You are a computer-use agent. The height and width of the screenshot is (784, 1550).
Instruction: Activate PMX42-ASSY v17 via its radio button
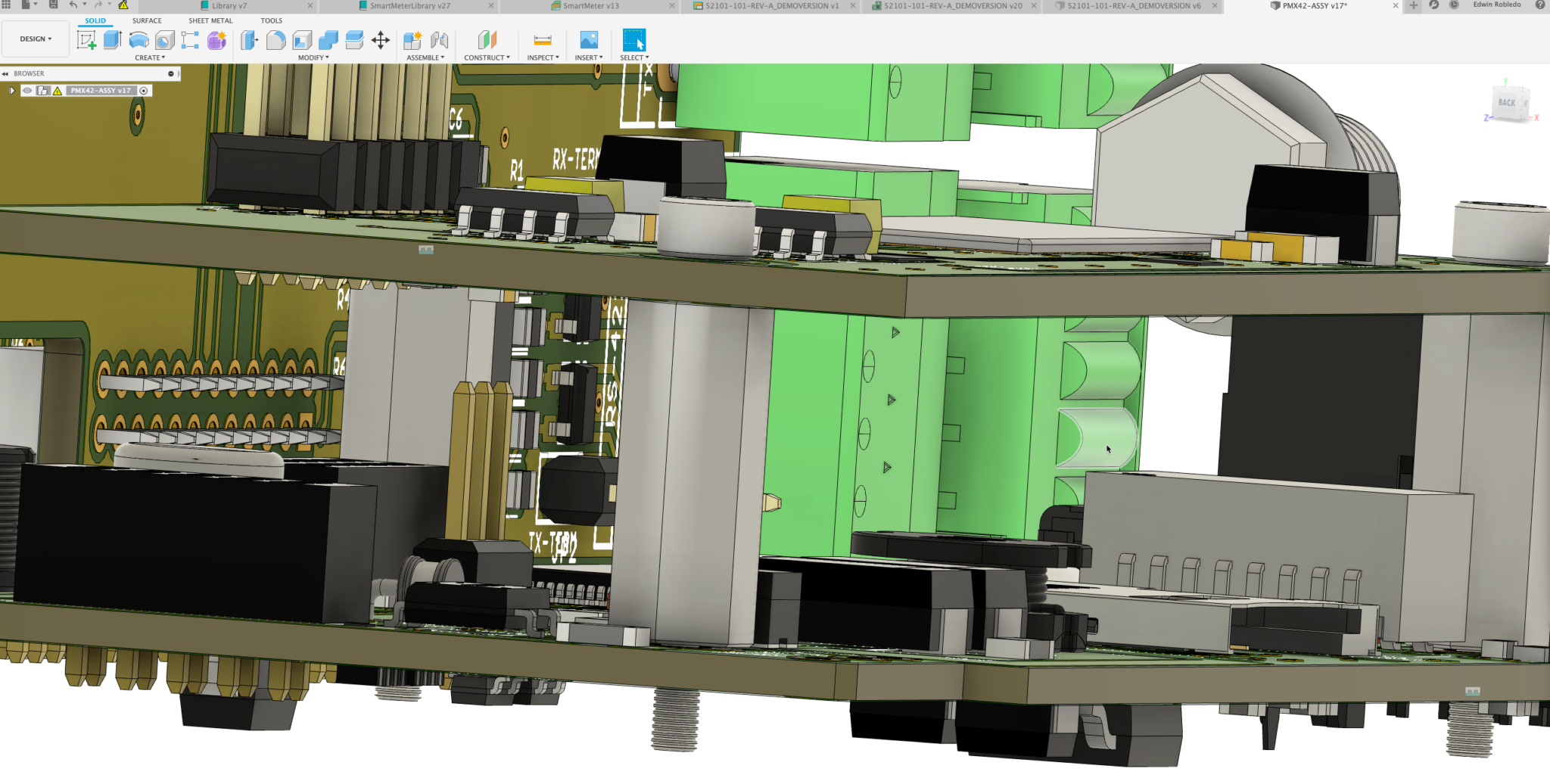tap(144, 90)
